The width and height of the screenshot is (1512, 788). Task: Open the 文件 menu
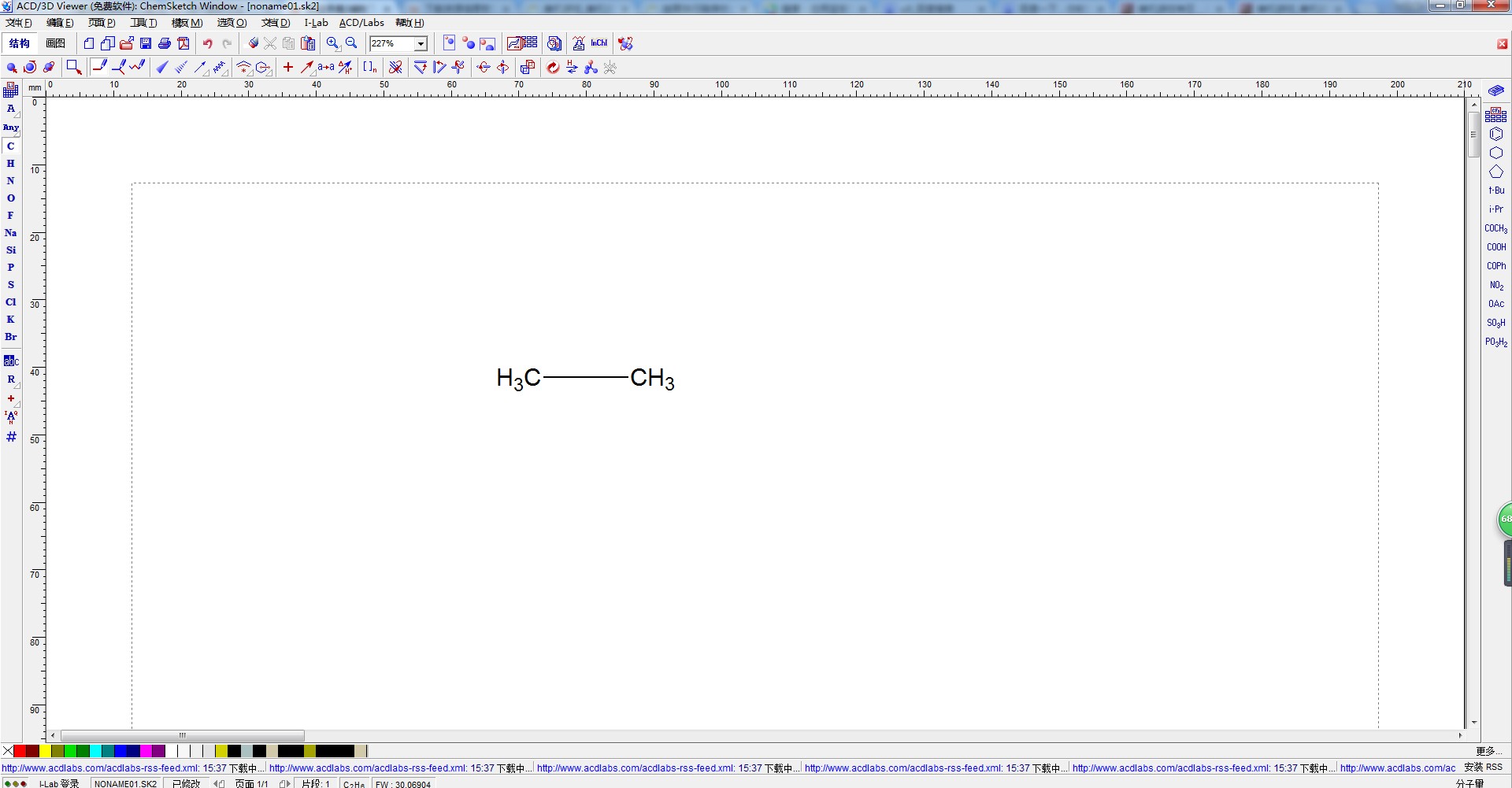(17, 23)
